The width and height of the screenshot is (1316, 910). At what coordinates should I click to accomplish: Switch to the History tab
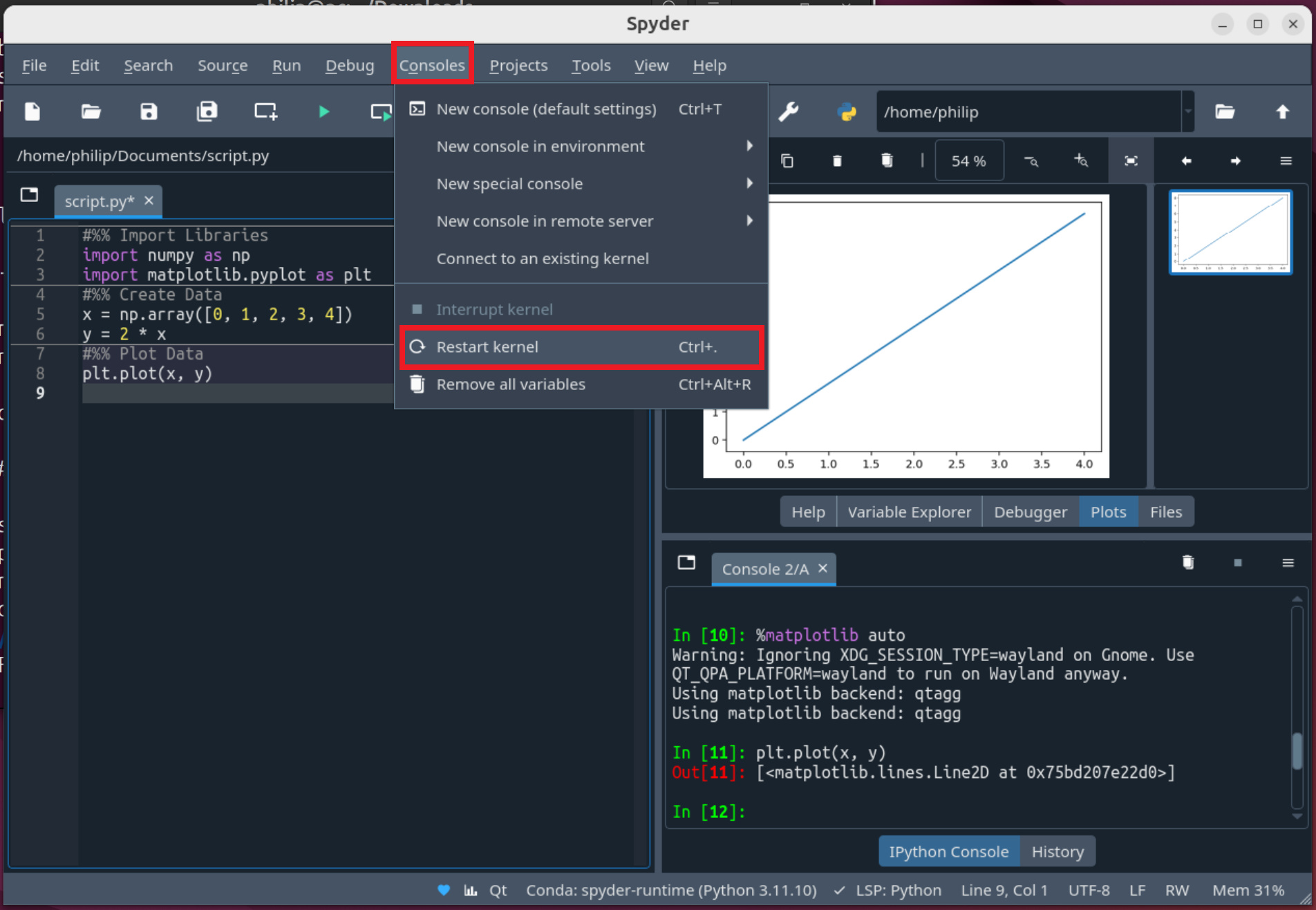coord(1057,851)
